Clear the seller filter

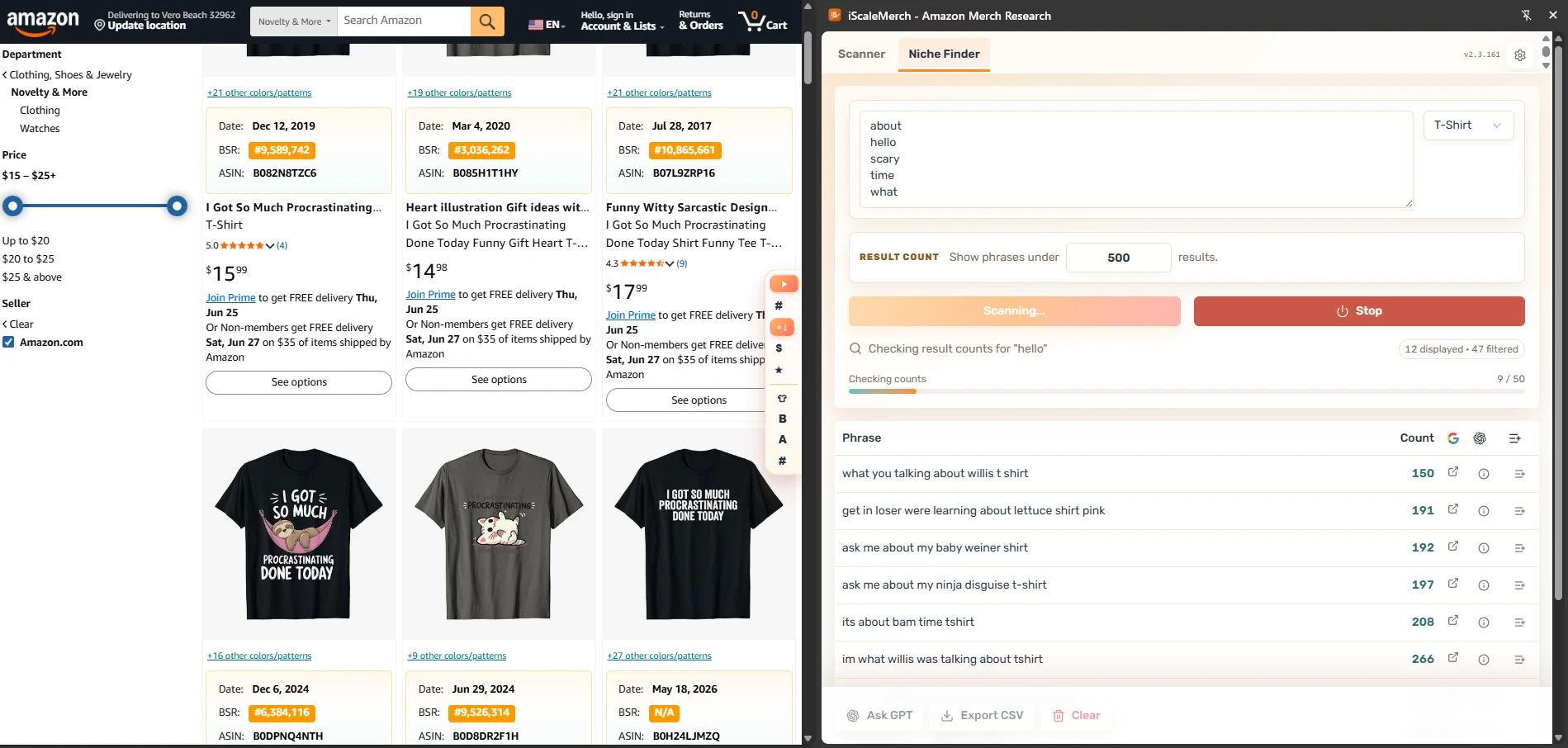(17, 324)
